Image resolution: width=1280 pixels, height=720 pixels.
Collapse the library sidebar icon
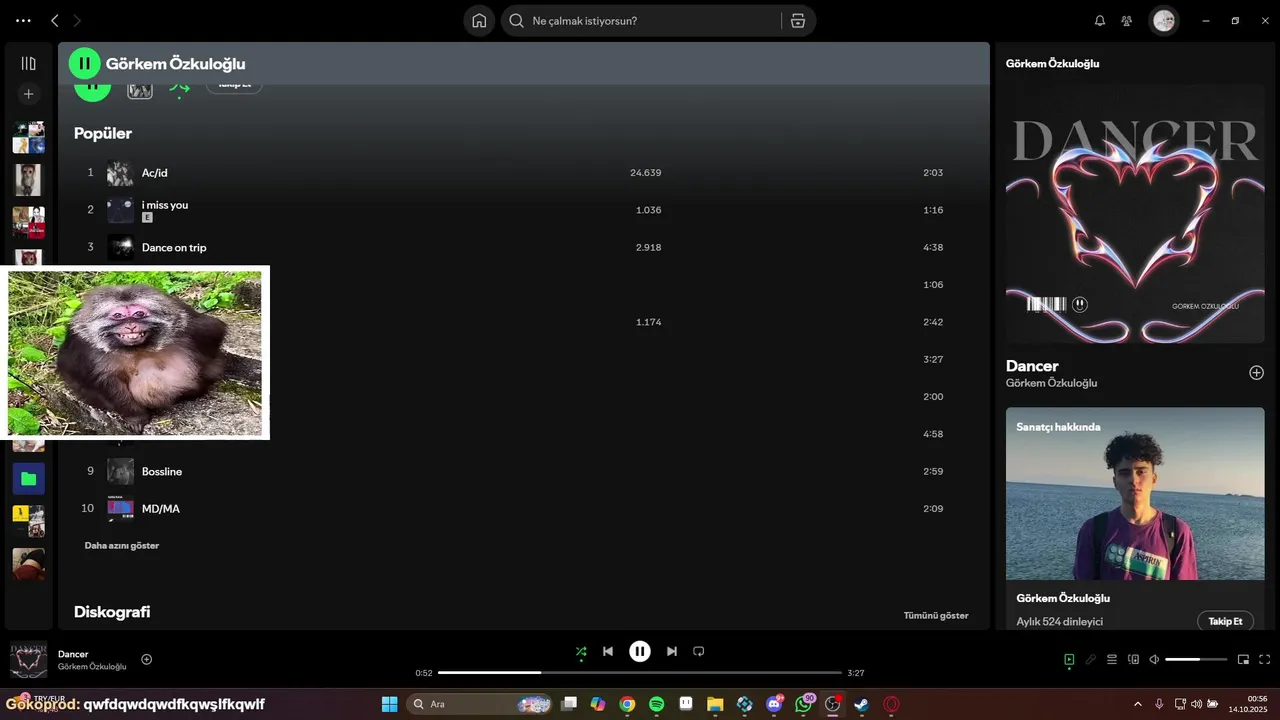(28, 63)
